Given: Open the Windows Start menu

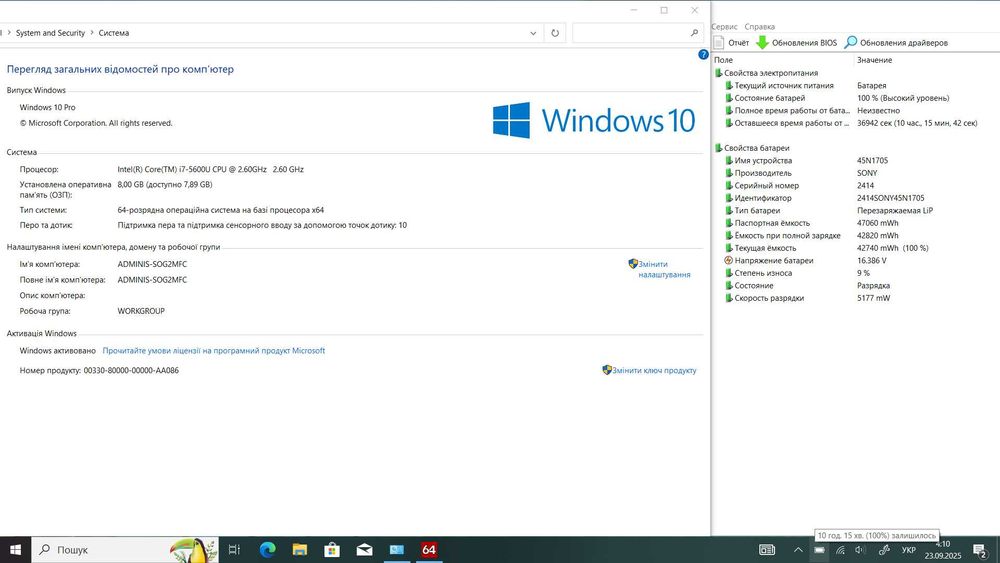Looking at the screenshot, I should 15,550.
